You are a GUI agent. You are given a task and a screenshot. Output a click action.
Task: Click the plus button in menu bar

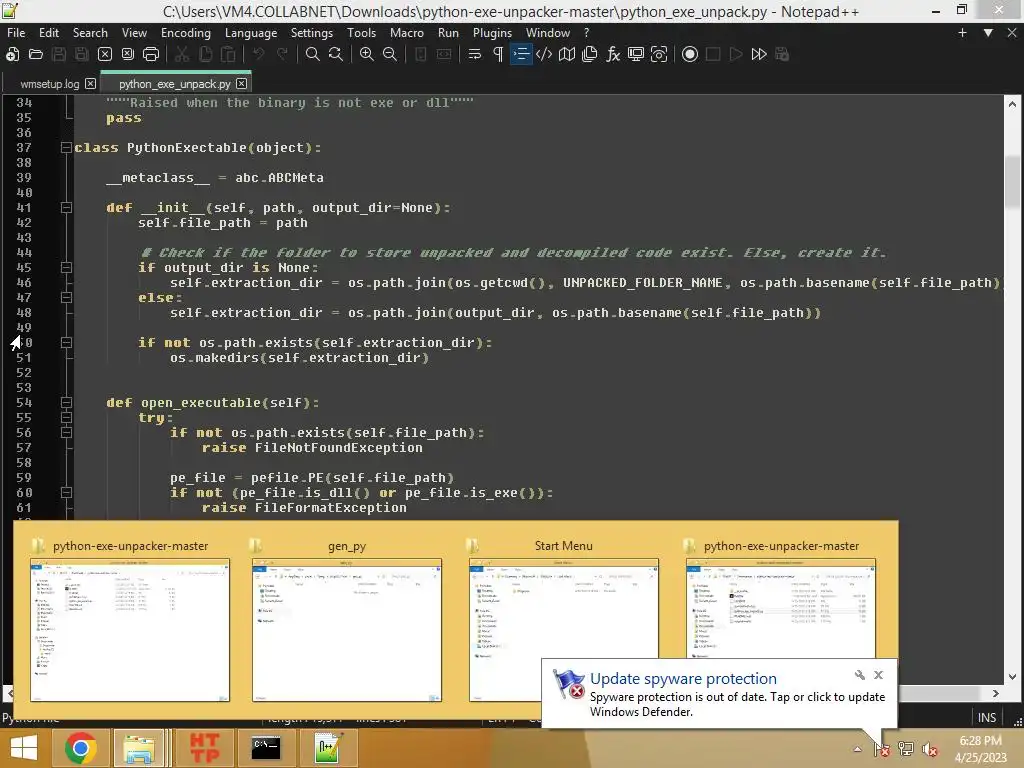[x=962, y=33]
